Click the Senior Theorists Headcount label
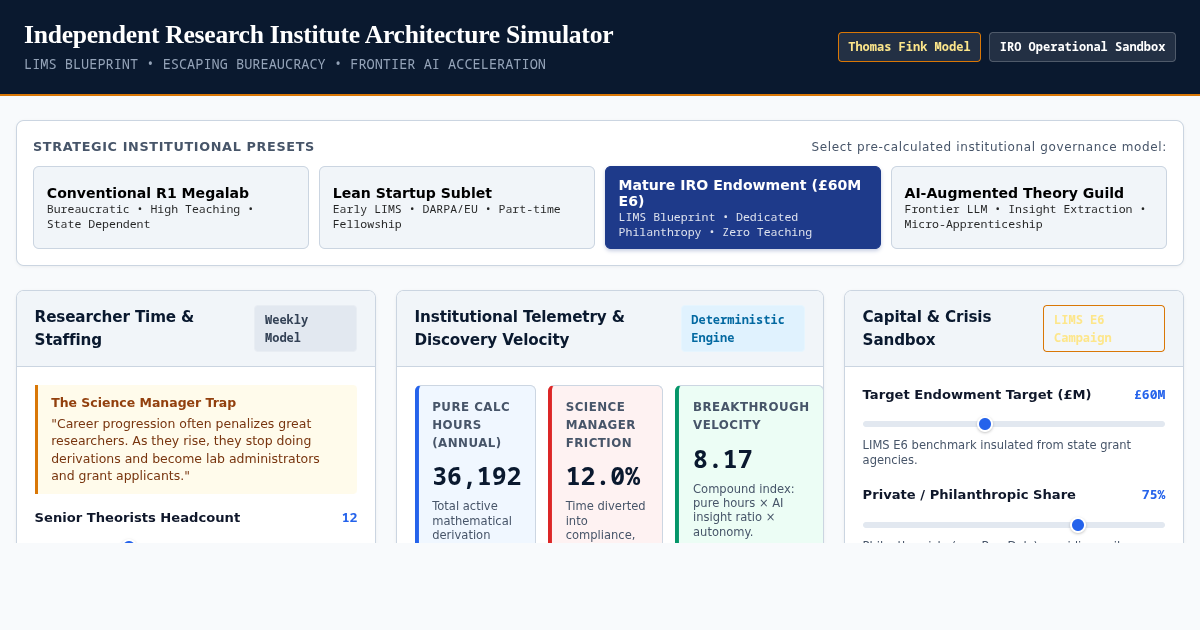 click(137, 518)
